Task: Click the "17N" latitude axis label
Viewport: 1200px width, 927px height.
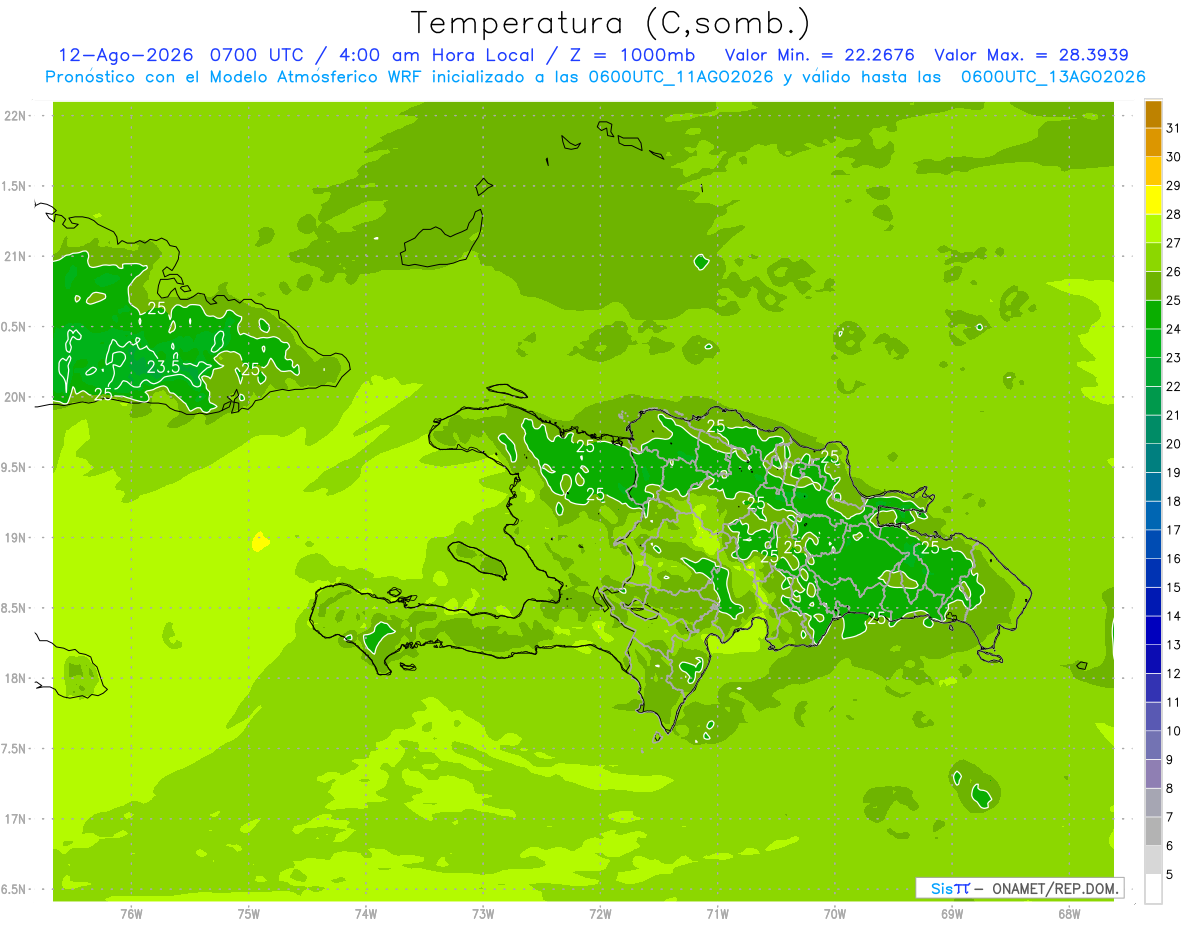Action: click(17, 819)
